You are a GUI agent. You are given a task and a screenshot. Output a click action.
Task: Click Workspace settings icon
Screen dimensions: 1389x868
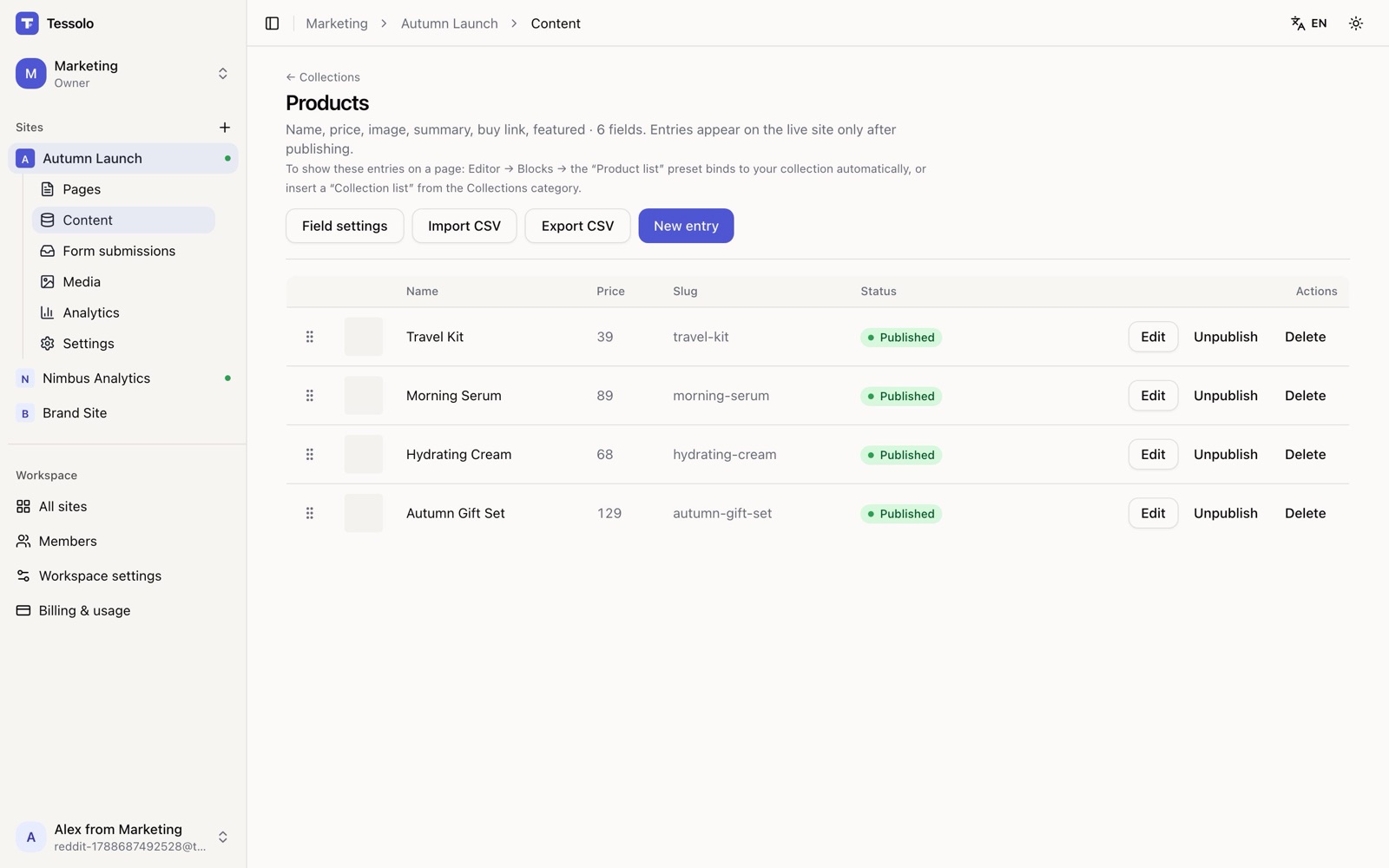[x=23, y=576]
